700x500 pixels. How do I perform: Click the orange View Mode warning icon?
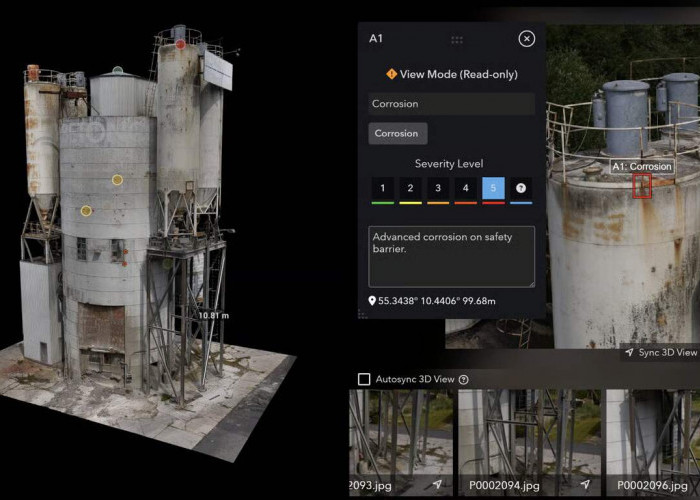(392, 74)
